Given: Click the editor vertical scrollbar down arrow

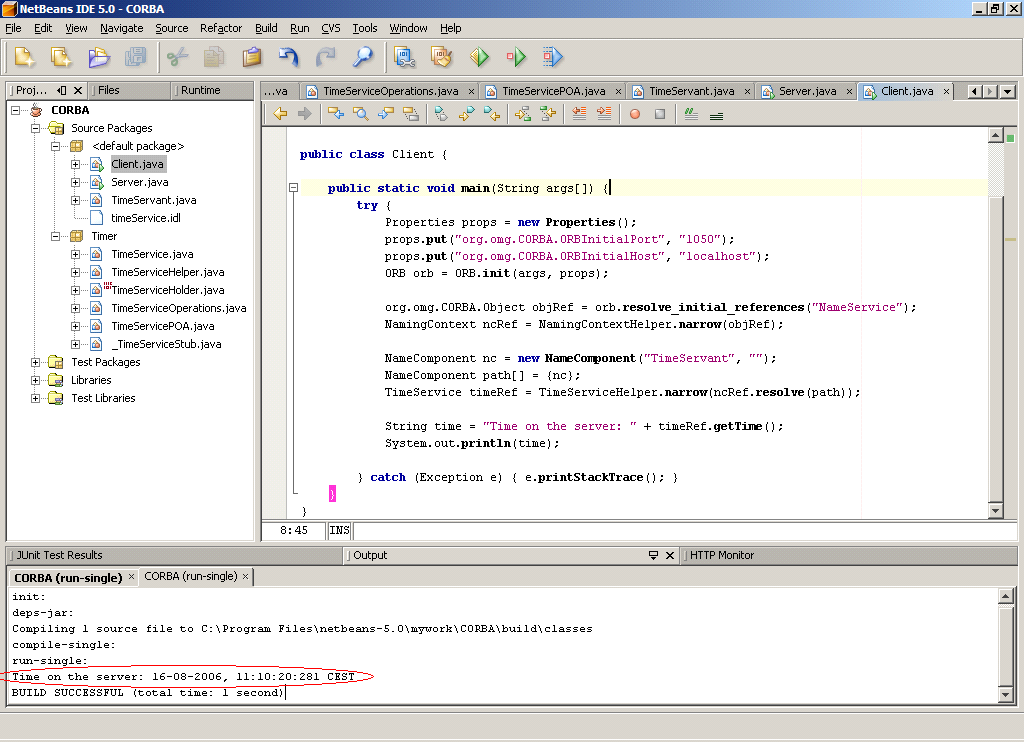Looking at the screenshot, I should (x=995, y=511).
